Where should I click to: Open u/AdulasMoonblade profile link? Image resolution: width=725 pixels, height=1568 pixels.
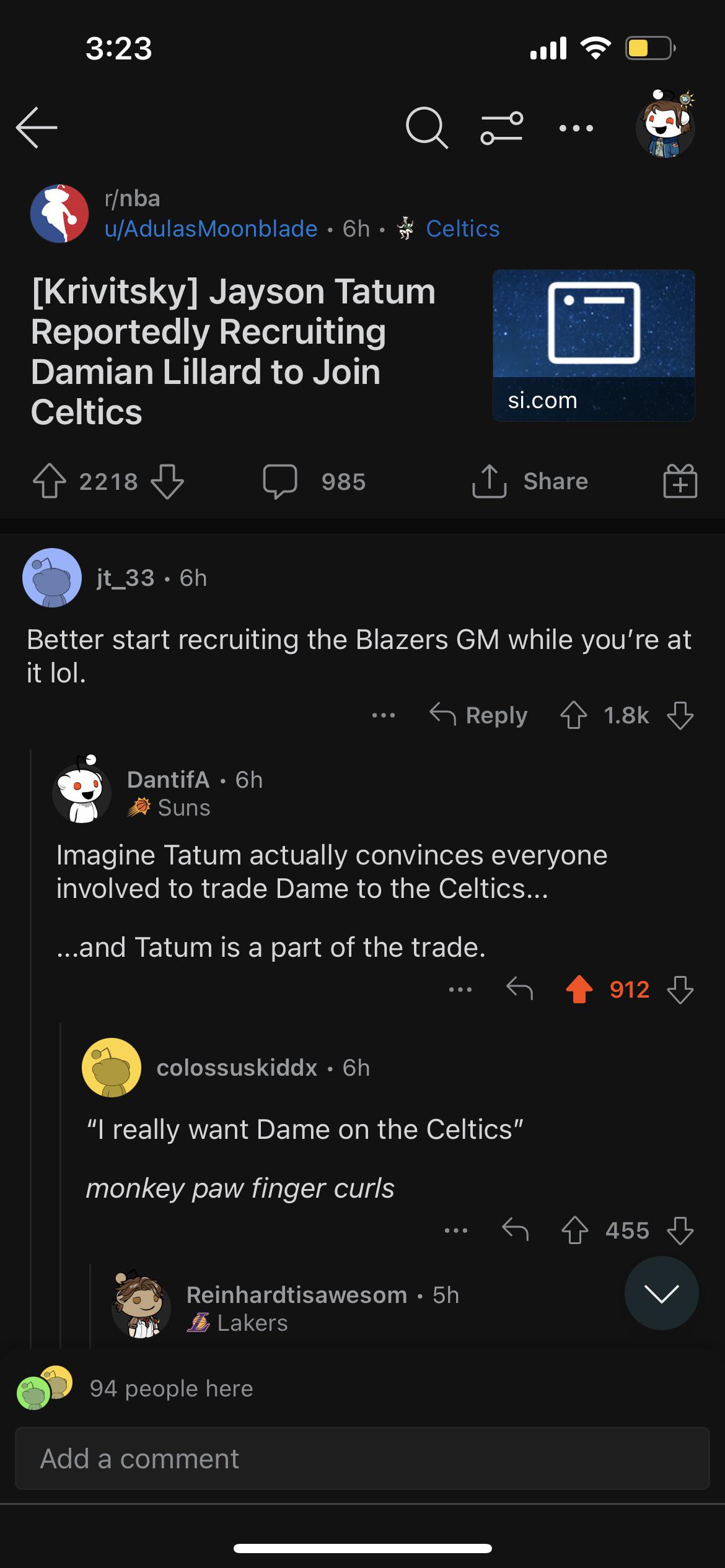coord(211,229)
